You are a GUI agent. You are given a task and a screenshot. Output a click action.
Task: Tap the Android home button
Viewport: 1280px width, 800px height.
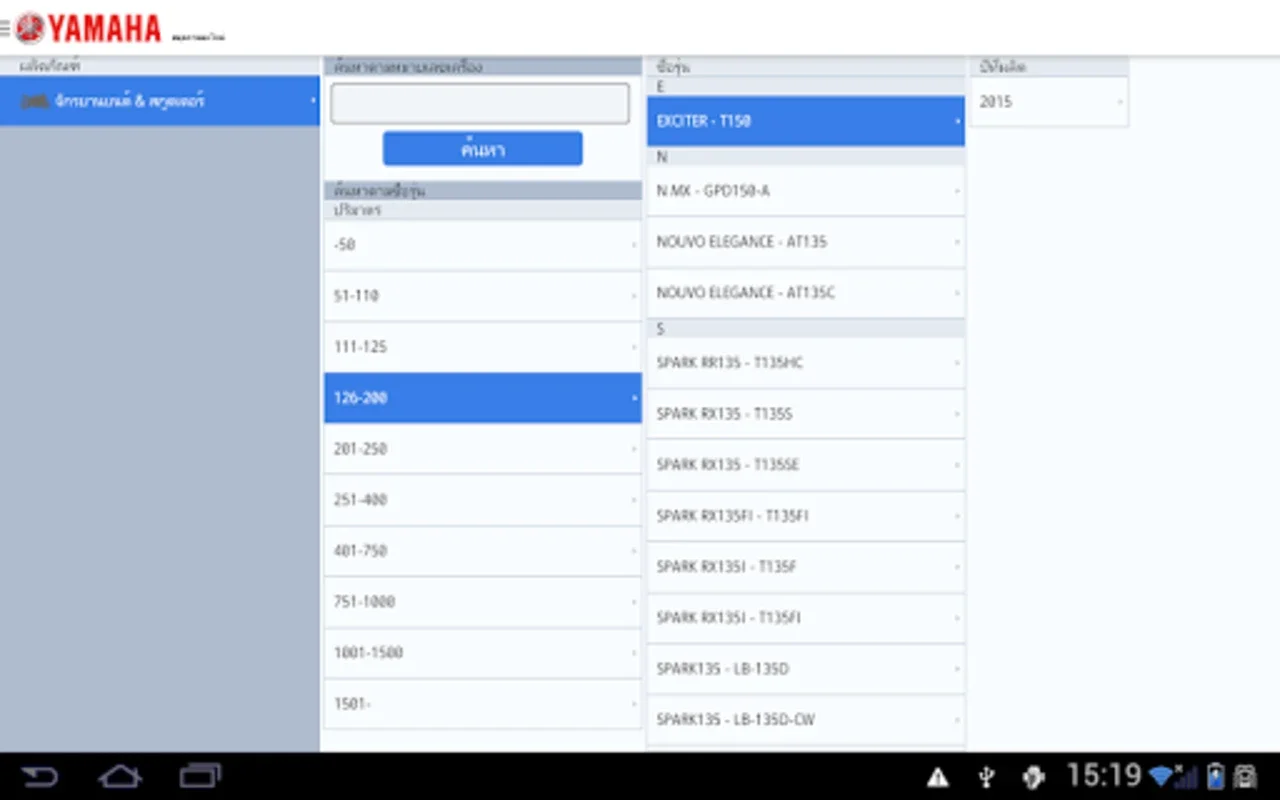tap(119, 776)
